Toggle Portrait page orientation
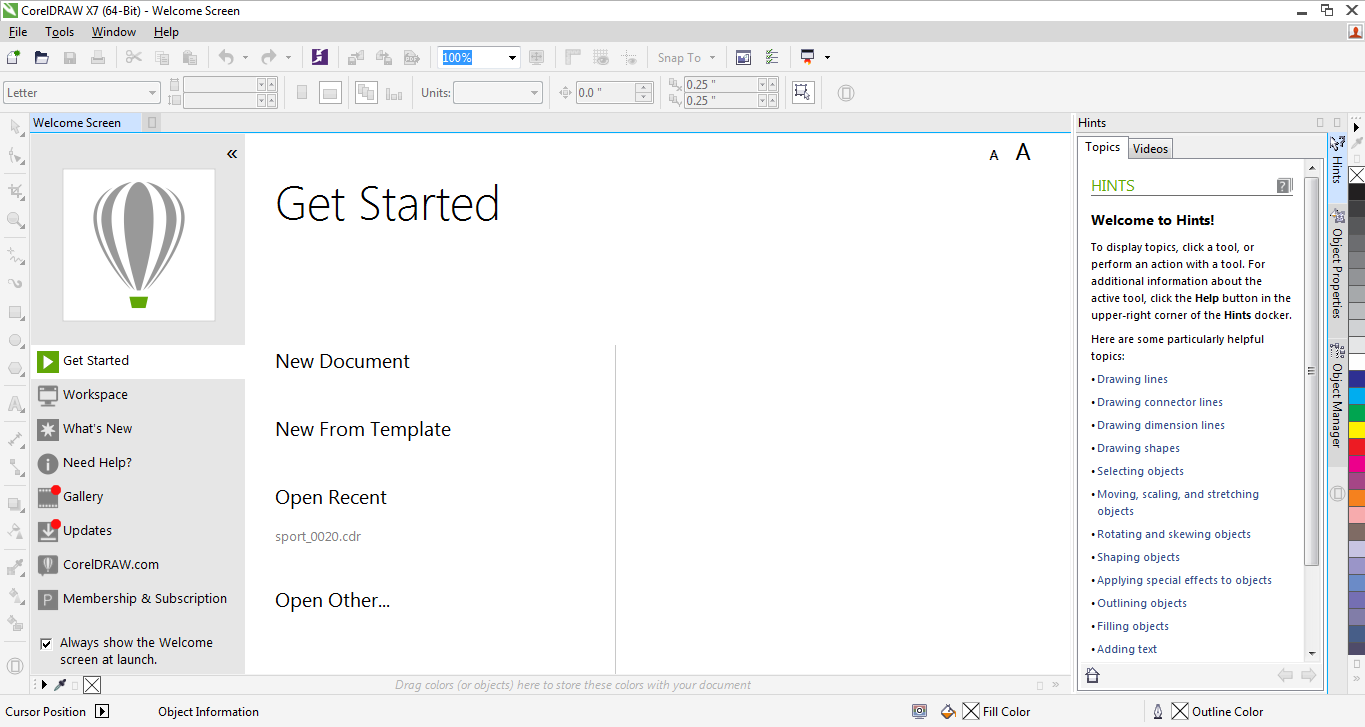The height and width of the screenshot is (727, 1365). point(303,93)
